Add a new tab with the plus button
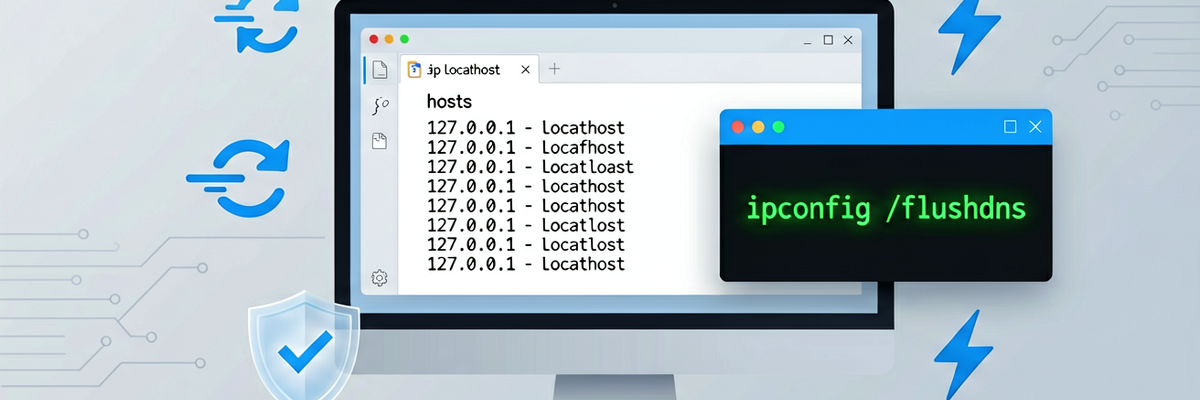Screen dimensions: 1200x400 [x=554, y=69]
